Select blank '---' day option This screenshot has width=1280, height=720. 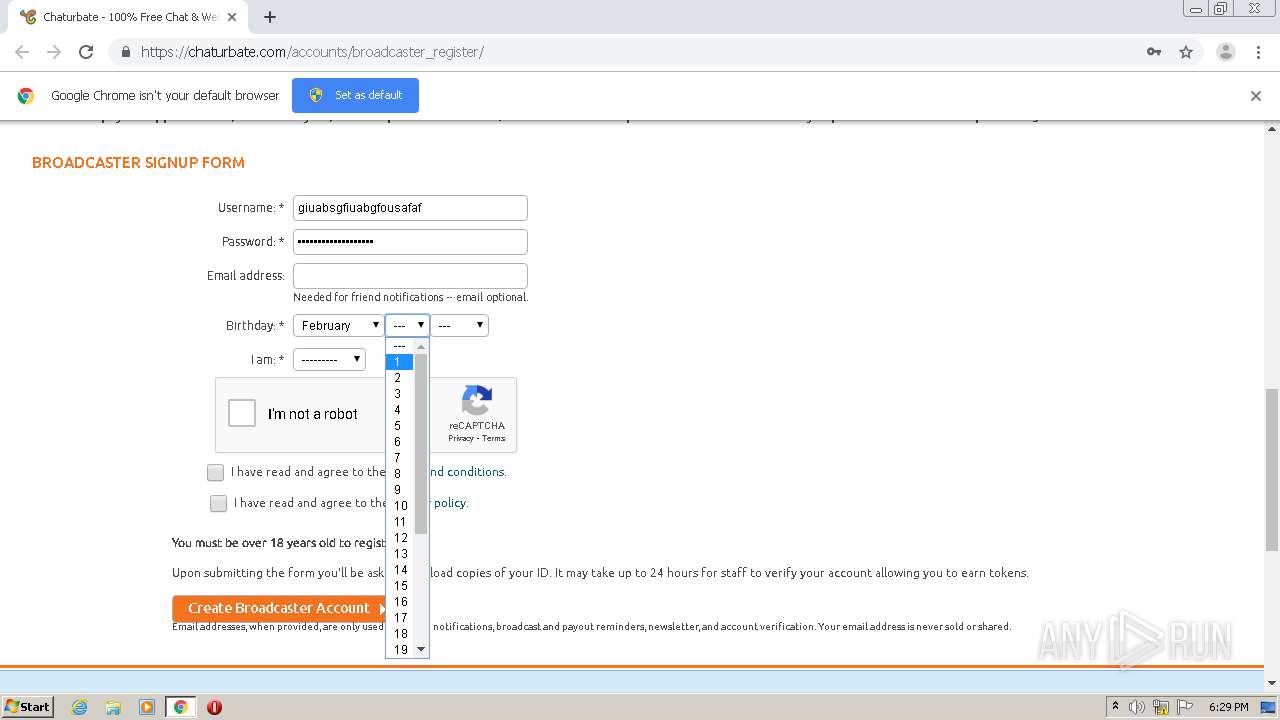click(400, 346)
